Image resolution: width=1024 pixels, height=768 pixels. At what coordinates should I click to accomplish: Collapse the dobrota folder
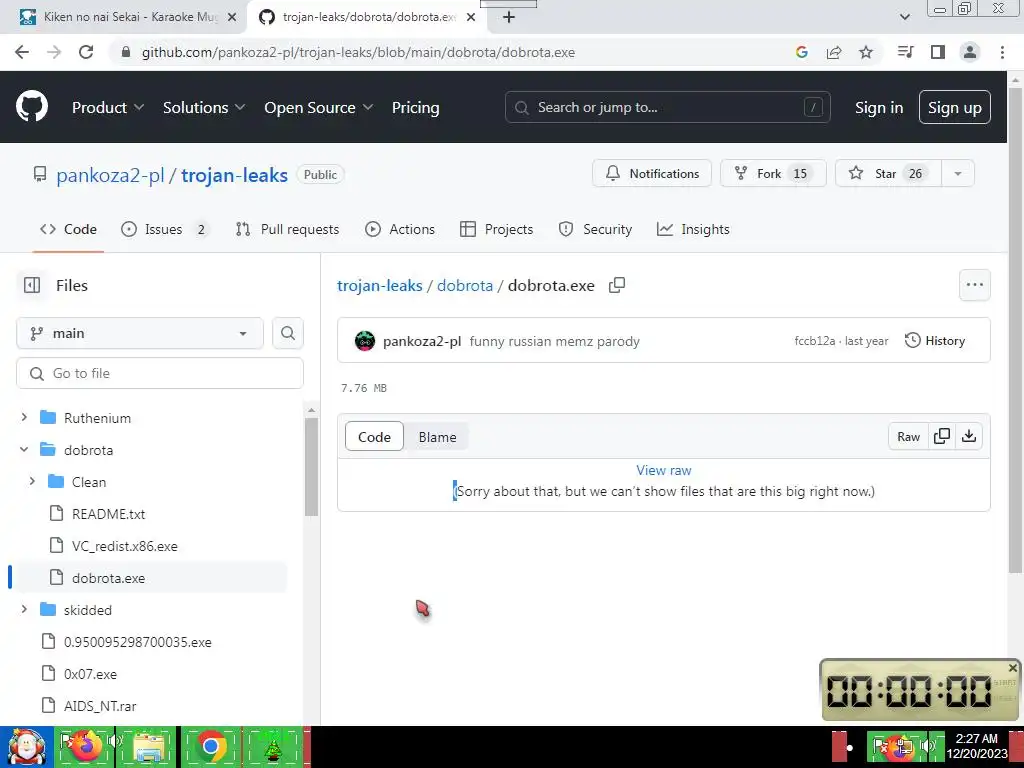(x=24, y=449)
